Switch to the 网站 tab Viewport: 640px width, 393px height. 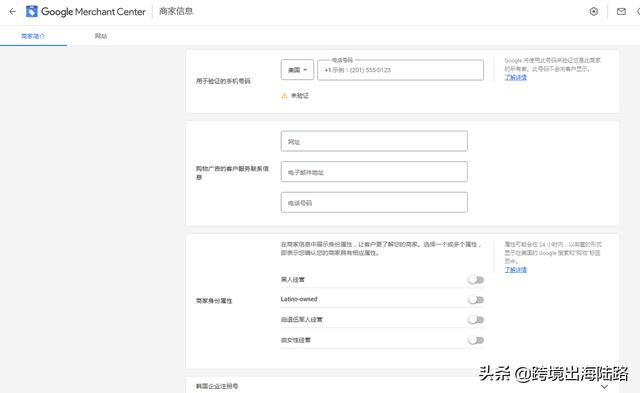(101, 36)
